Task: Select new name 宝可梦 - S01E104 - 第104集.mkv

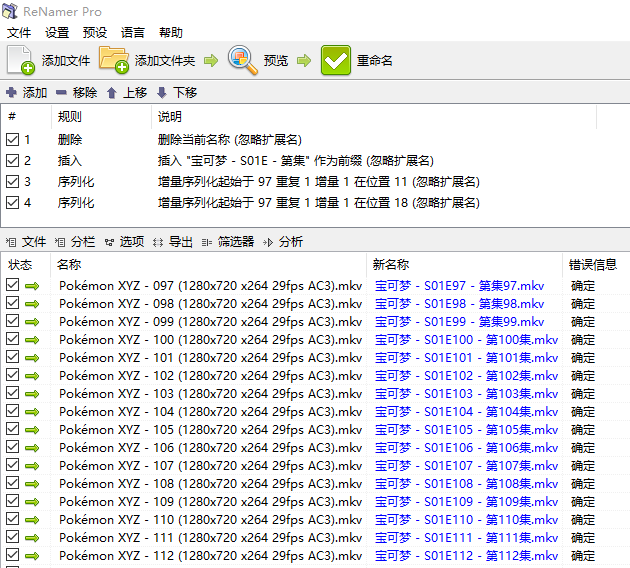Action: point(466,412)
